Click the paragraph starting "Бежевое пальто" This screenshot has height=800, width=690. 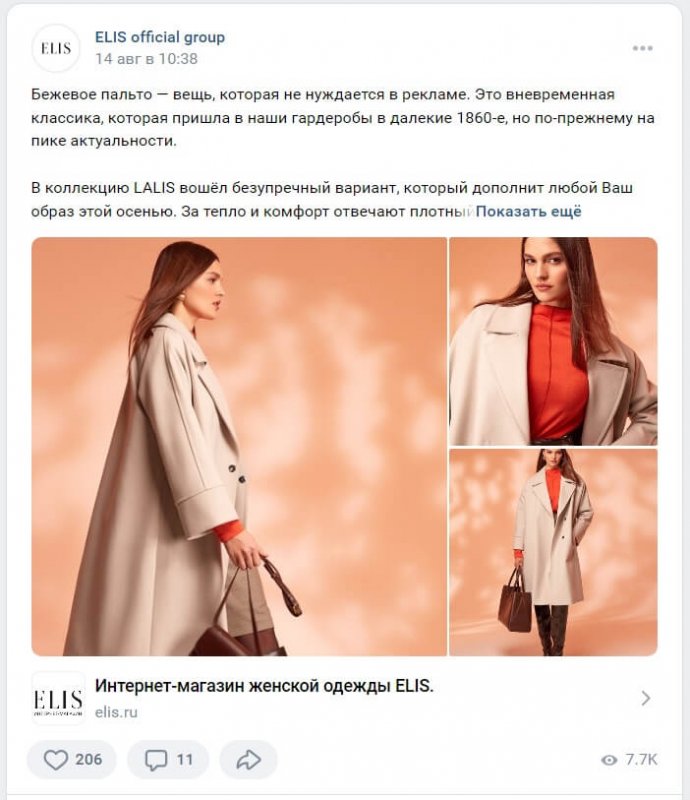point(342,118)
